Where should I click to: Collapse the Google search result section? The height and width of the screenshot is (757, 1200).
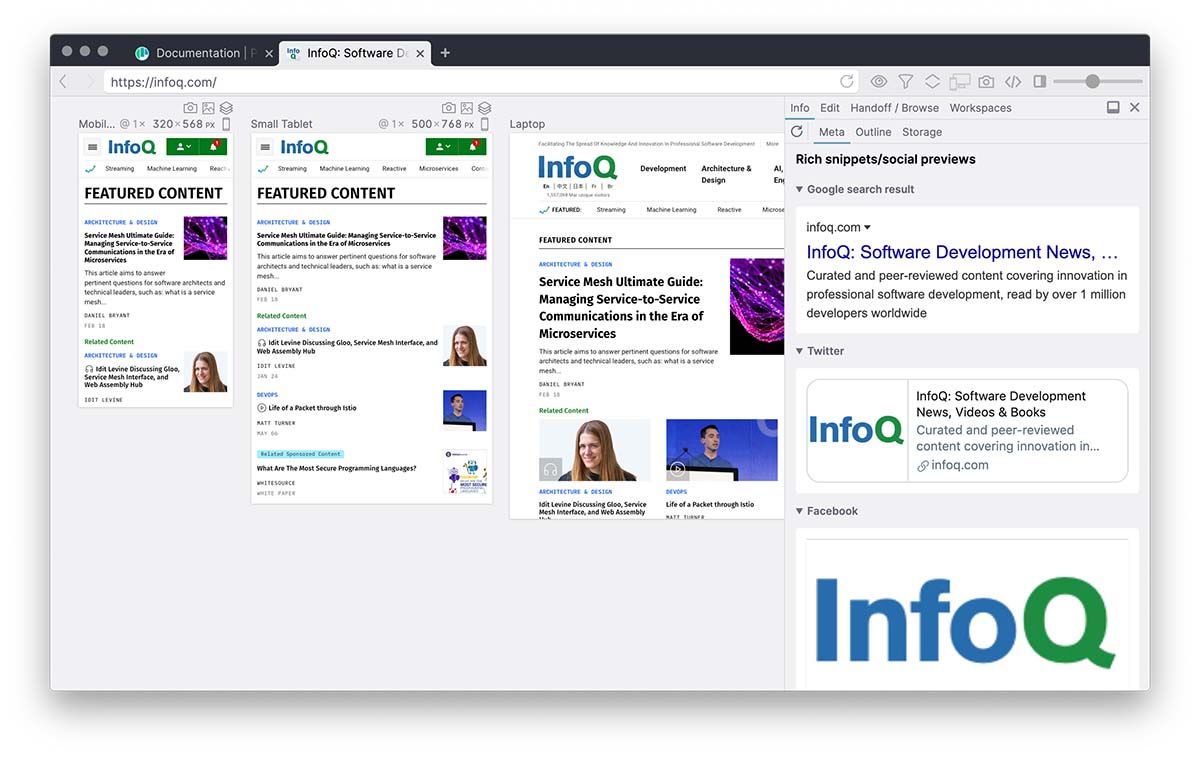(799, 189)
